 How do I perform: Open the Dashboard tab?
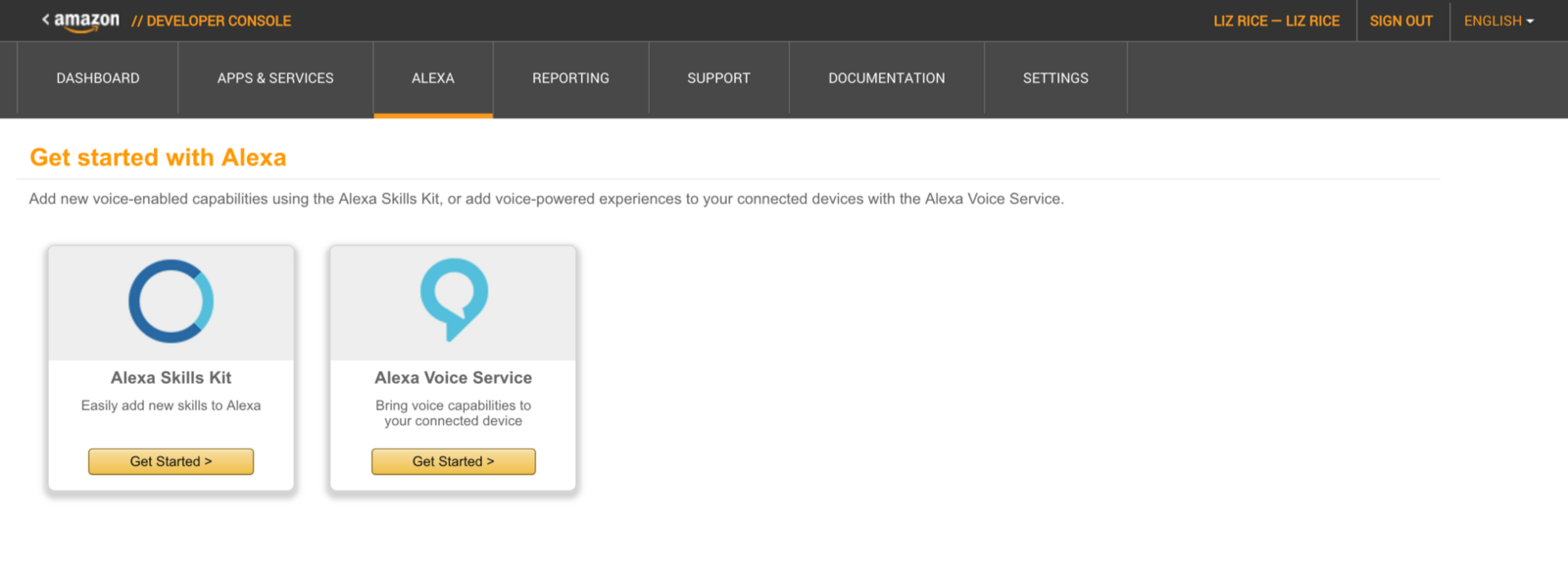(98, 78)
